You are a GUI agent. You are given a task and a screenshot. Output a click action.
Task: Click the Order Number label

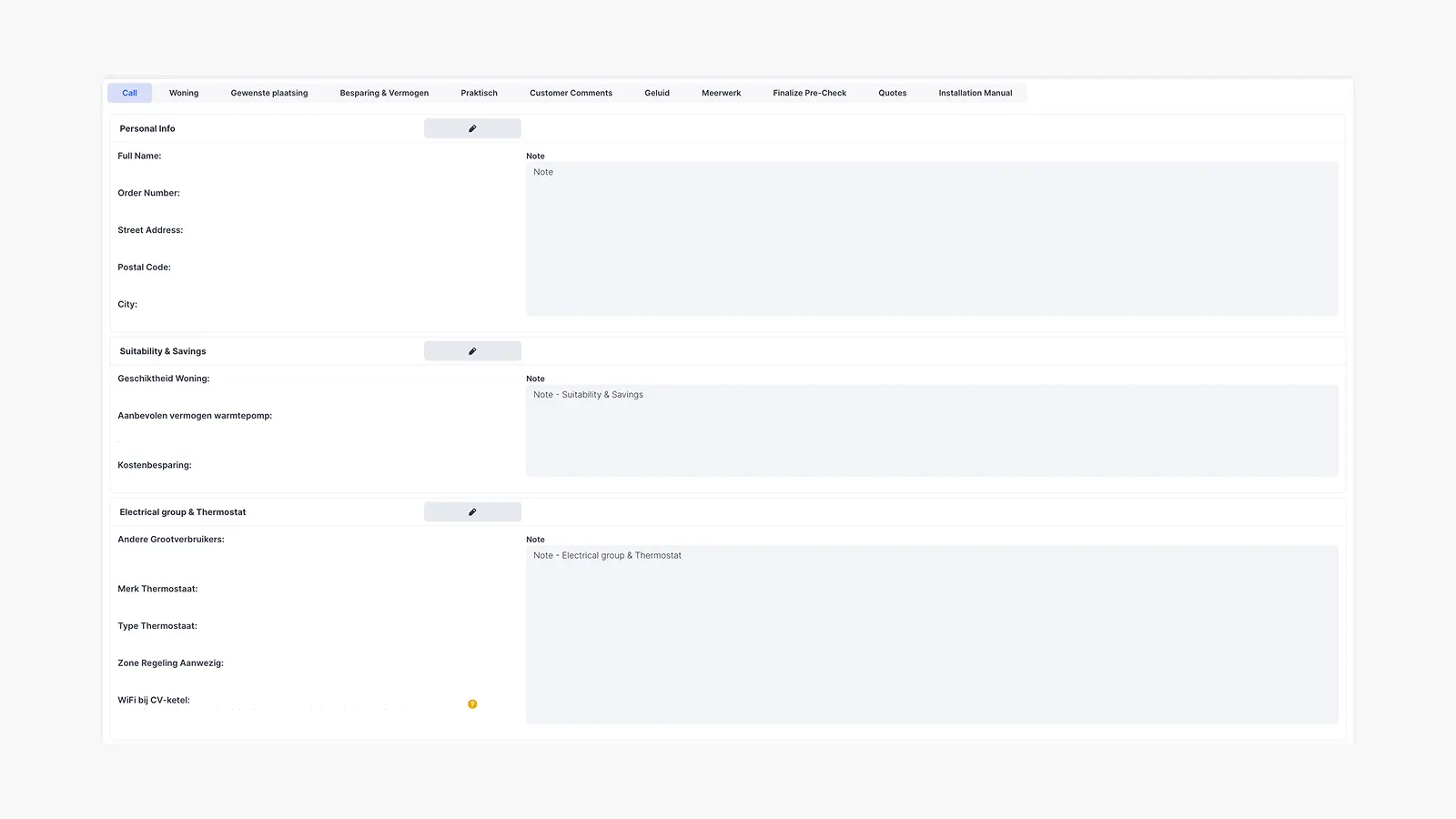tap(148, 193)
